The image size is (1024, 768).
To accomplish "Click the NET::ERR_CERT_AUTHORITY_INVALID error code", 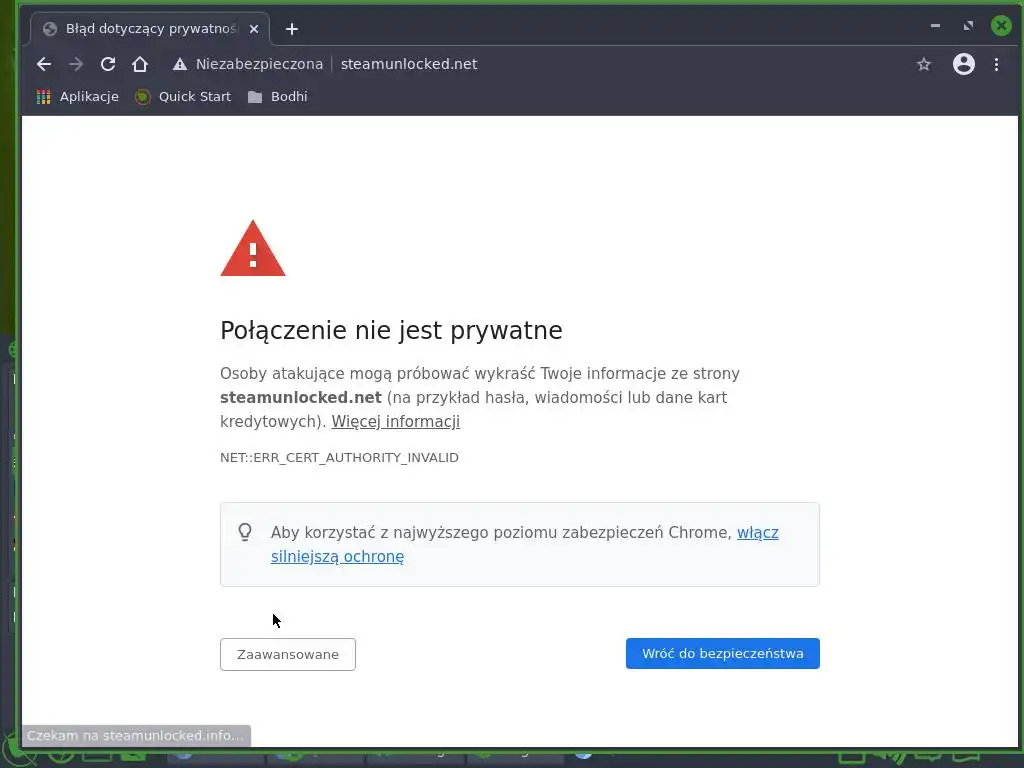I will click(339, 458).
